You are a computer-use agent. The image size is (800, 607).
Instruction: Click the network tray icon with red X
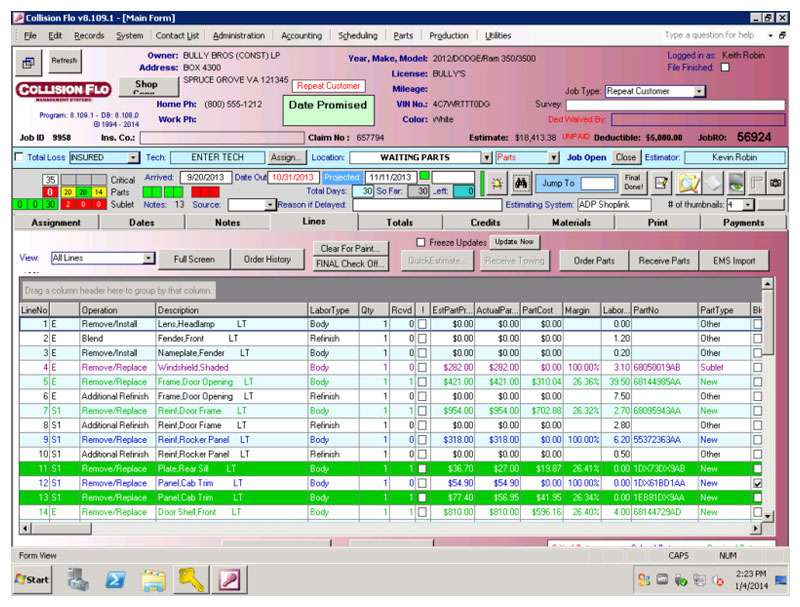point(718,580)
